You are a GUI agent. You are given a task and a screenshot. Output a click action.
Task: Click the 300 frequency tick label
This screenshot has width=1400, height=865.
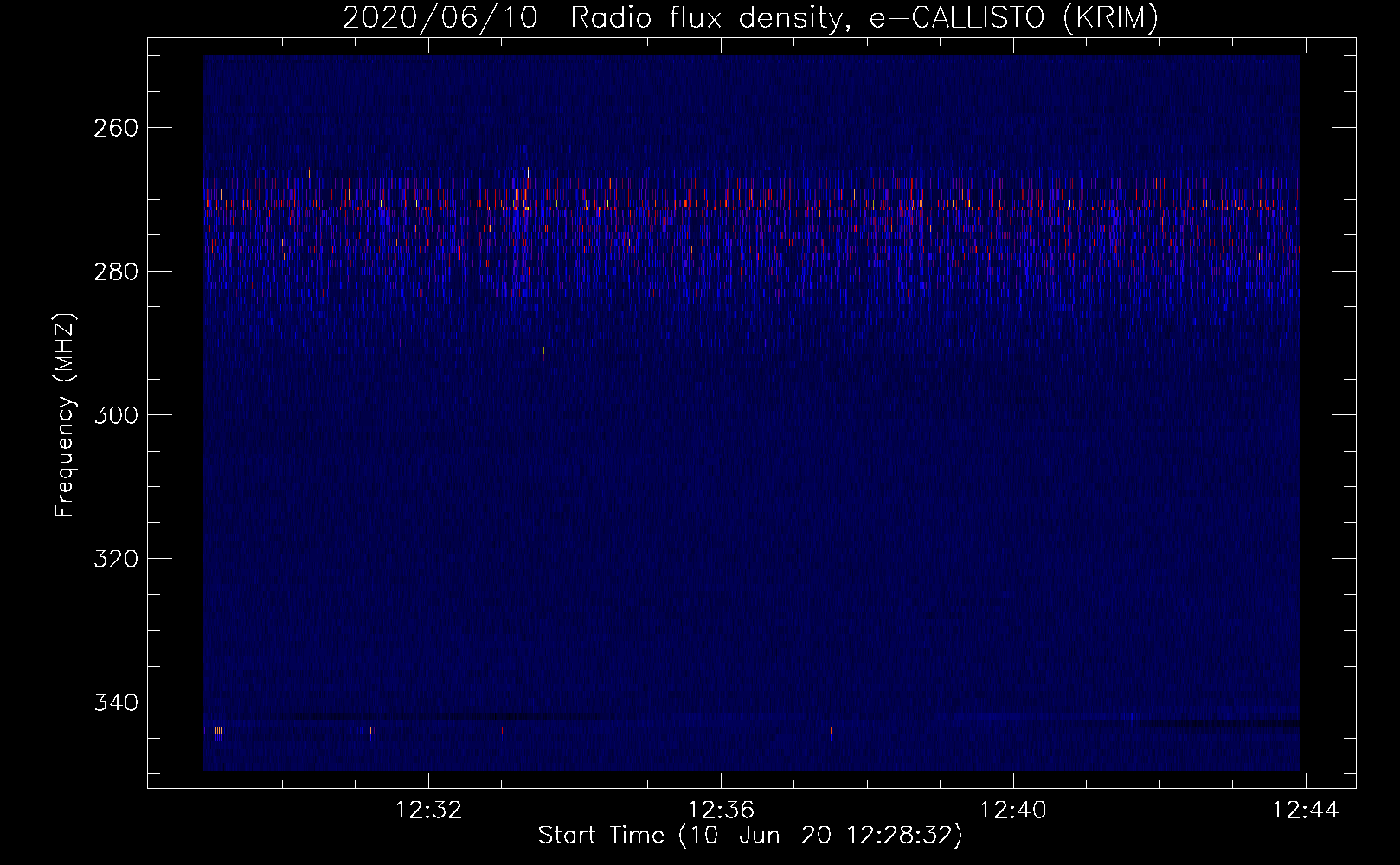[x=115, y=415]
